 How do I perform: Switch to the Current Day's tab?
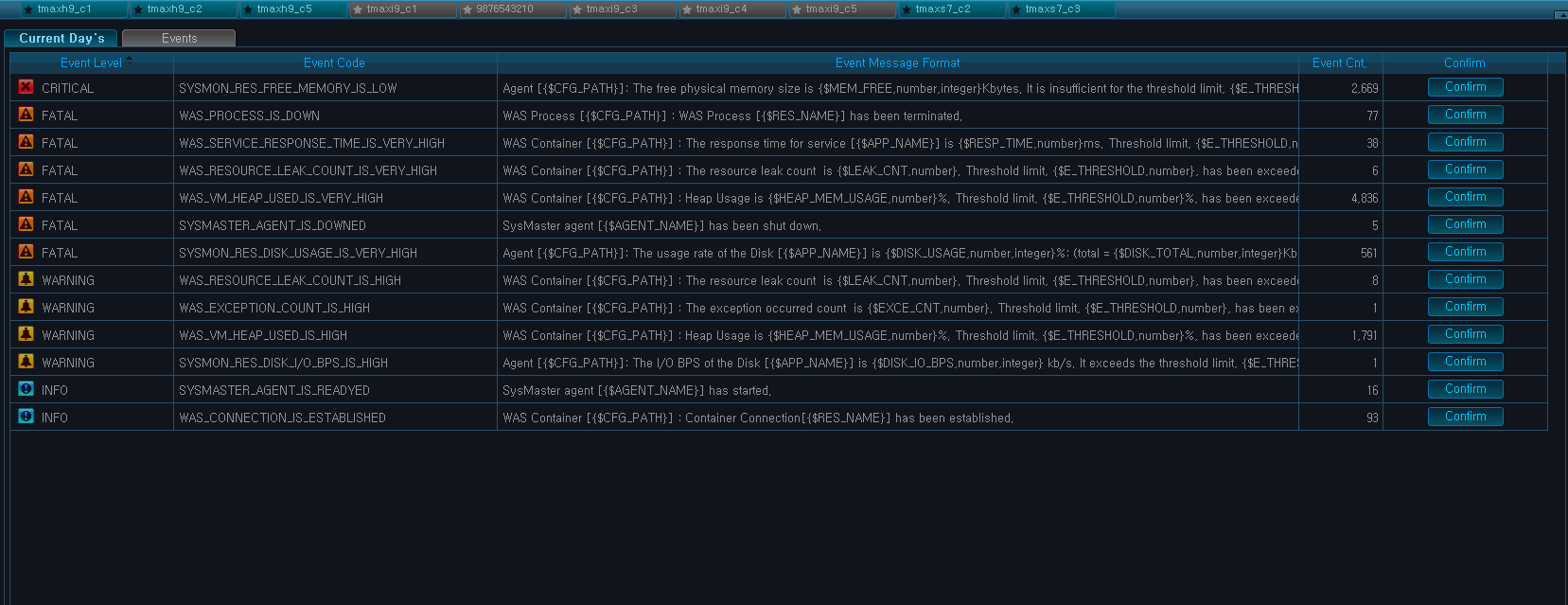62,38
